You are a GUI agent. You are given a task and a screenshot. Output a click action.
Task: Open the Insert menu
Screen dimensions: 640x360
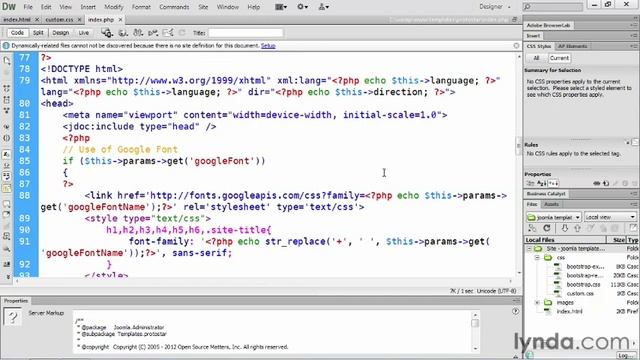click(88, 7)
